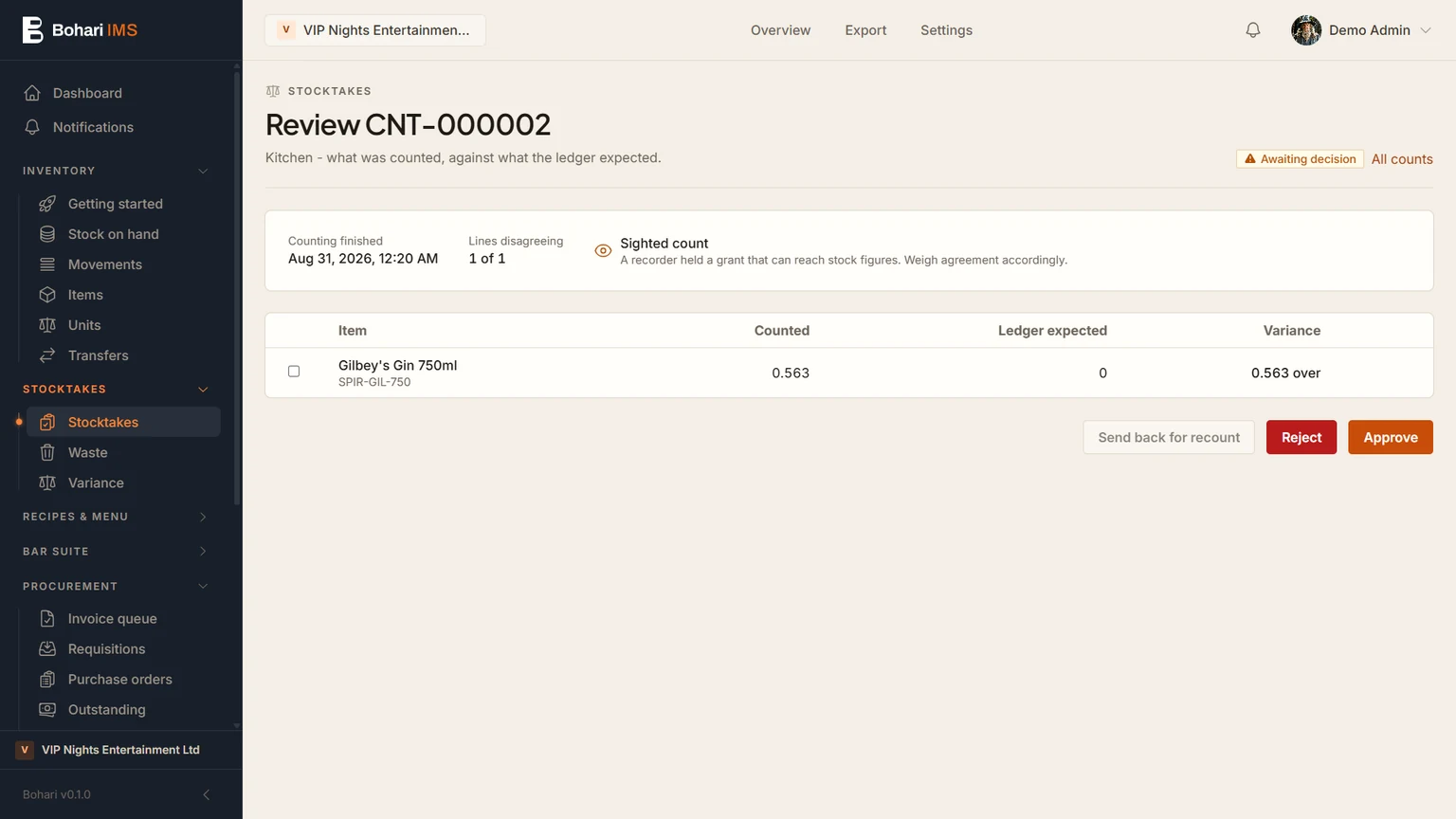
Task: Collapse the sidebar with the arrow
Action: point(207,794)
